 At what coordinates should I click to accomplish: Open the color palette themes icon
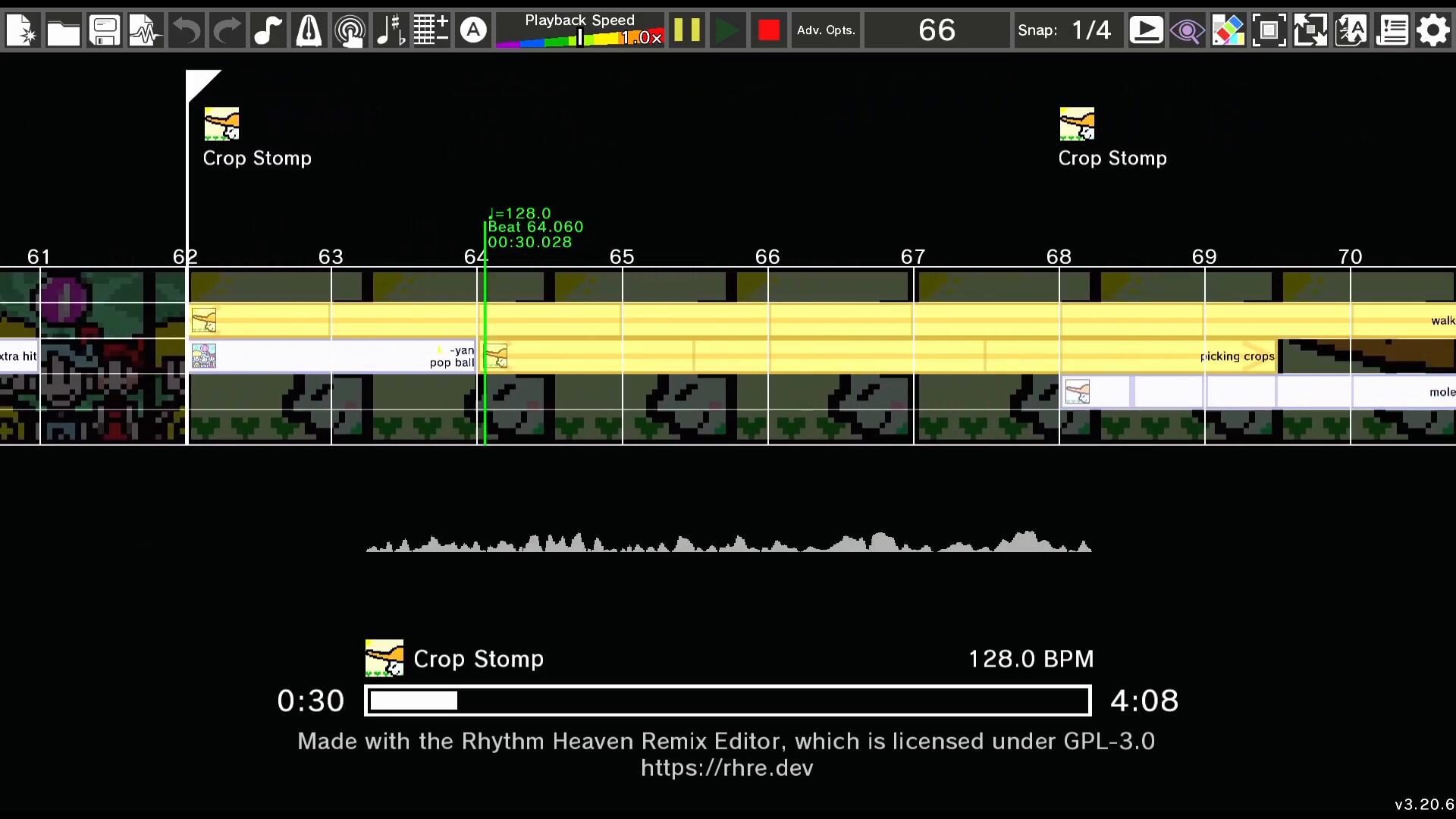(1228, 31)
